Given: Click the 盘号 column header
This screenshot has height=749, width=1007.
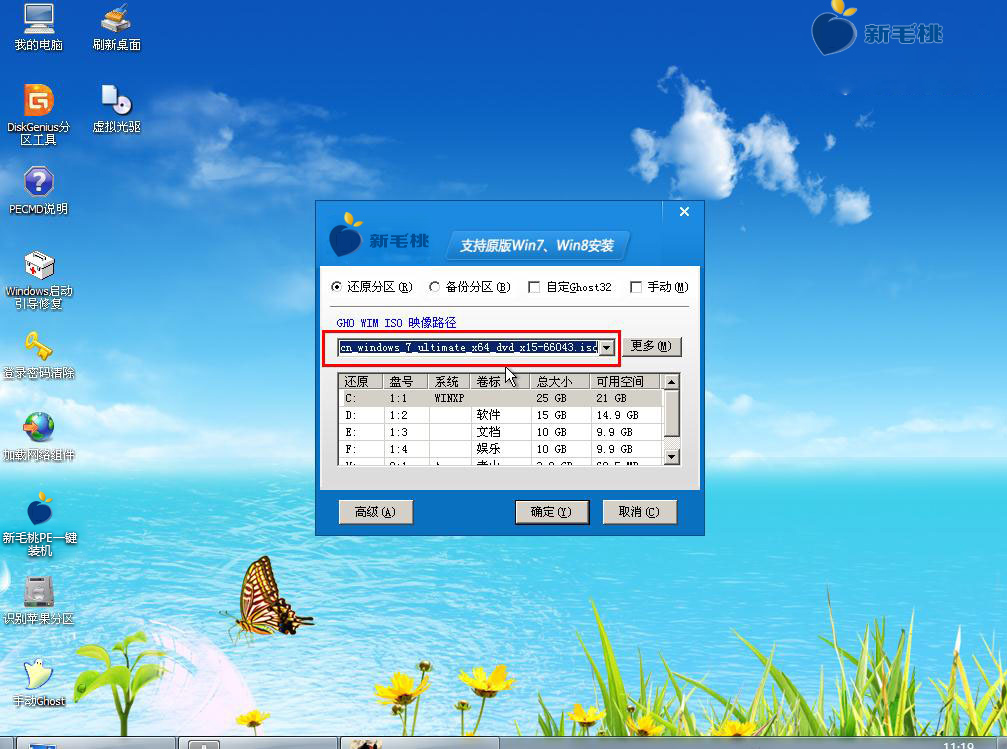Looking at the screenshot, I should (x=405, y=382).
